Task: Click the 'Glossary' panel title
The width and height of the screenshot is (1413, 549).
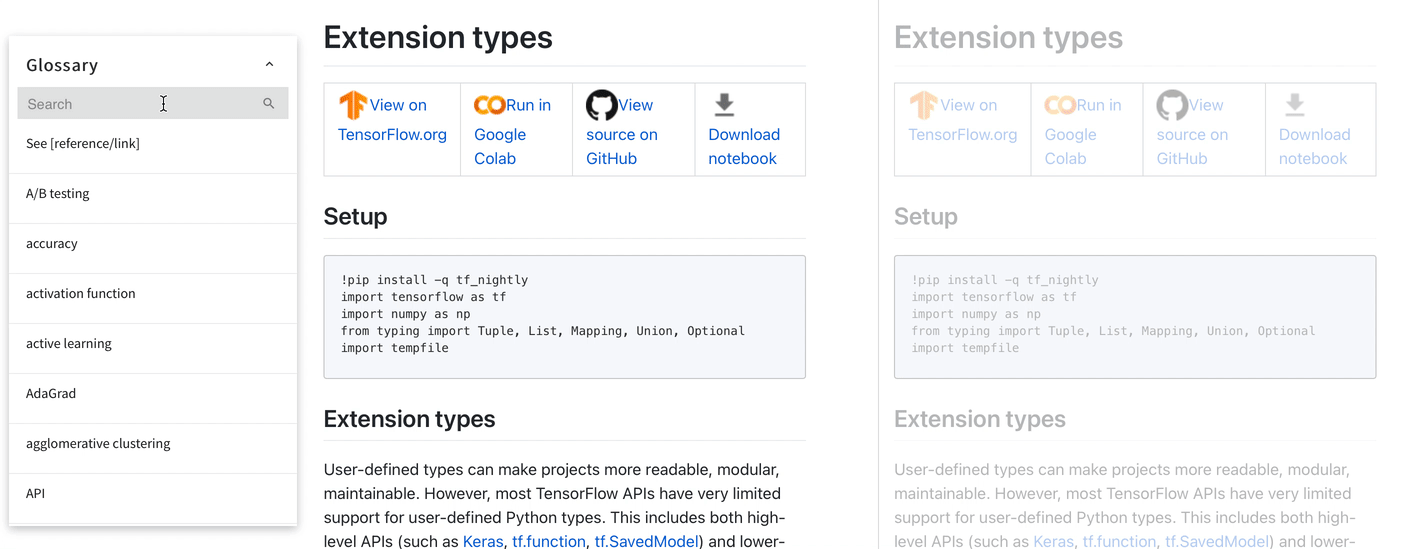Action: pyautogui.click(x=62, y=65)
